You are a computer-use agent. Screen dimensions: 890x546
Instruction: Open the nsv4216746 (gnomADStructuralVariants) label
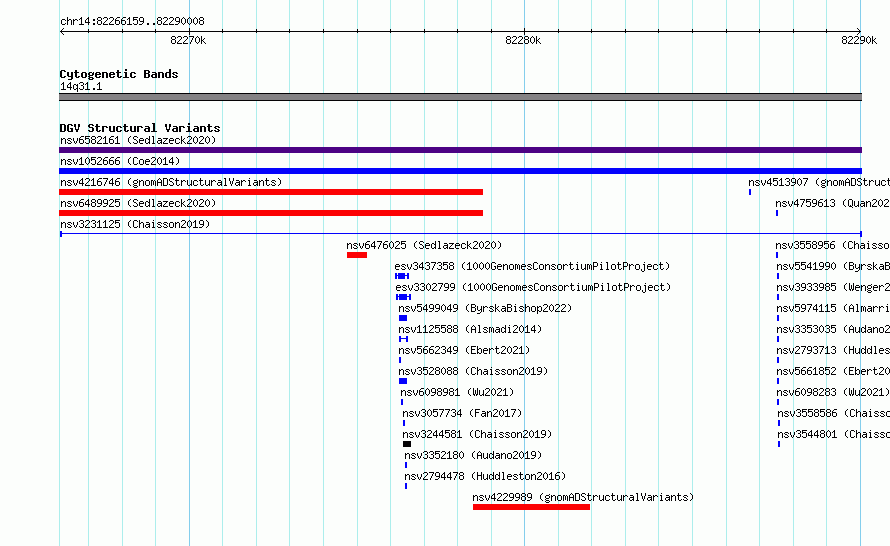point(171,182)
